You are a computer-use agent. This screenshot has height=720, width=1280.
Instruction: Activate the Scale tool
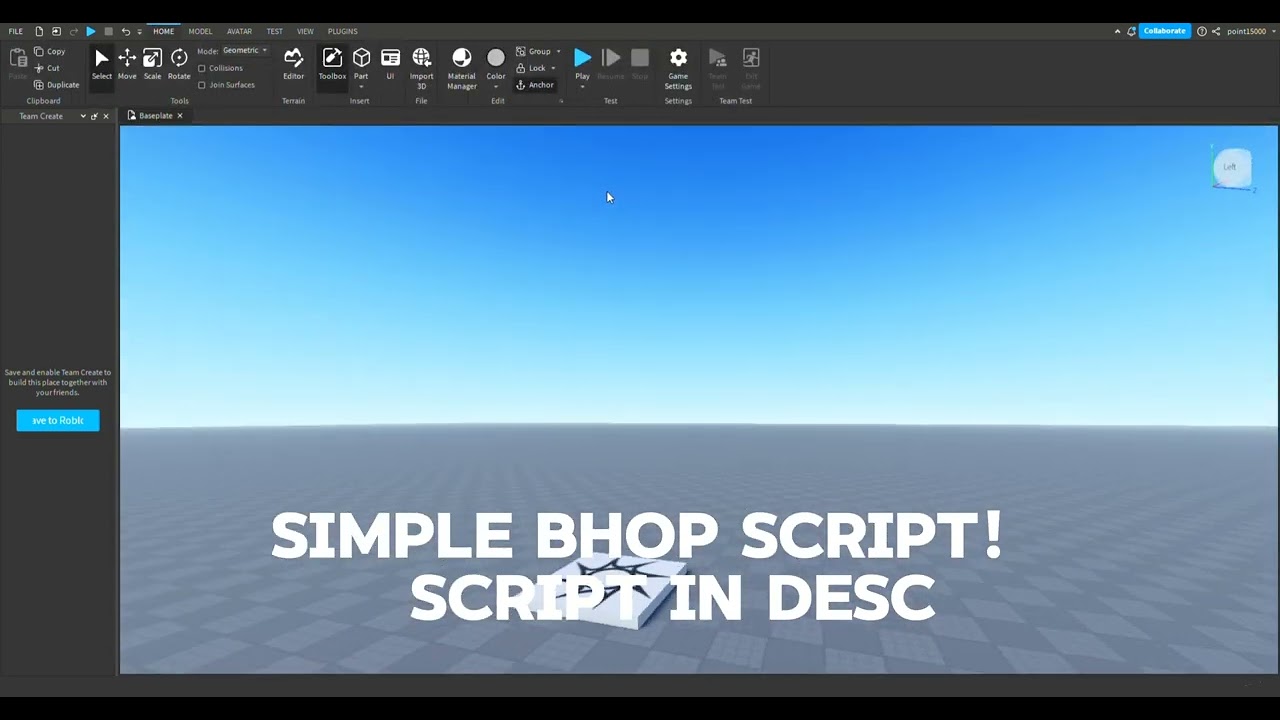tap(152, 64)
